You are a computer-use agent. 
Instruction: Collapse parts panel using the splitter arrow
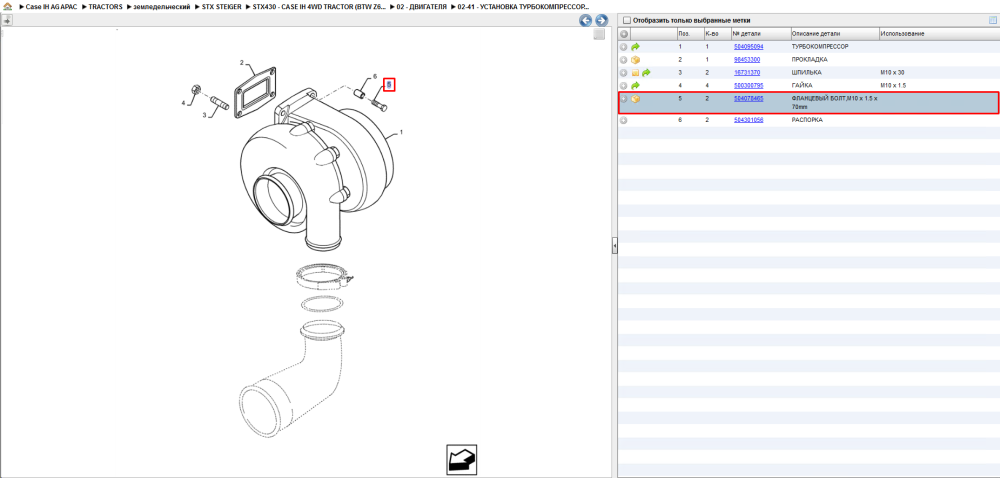point(615,245)
